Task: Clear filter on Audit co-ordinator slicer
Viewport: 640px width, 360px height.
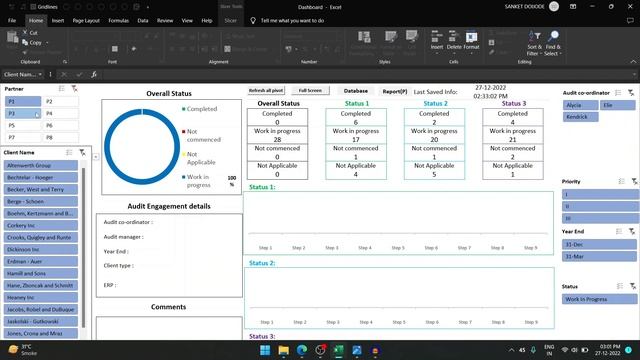Action: (x=631, y=93)
